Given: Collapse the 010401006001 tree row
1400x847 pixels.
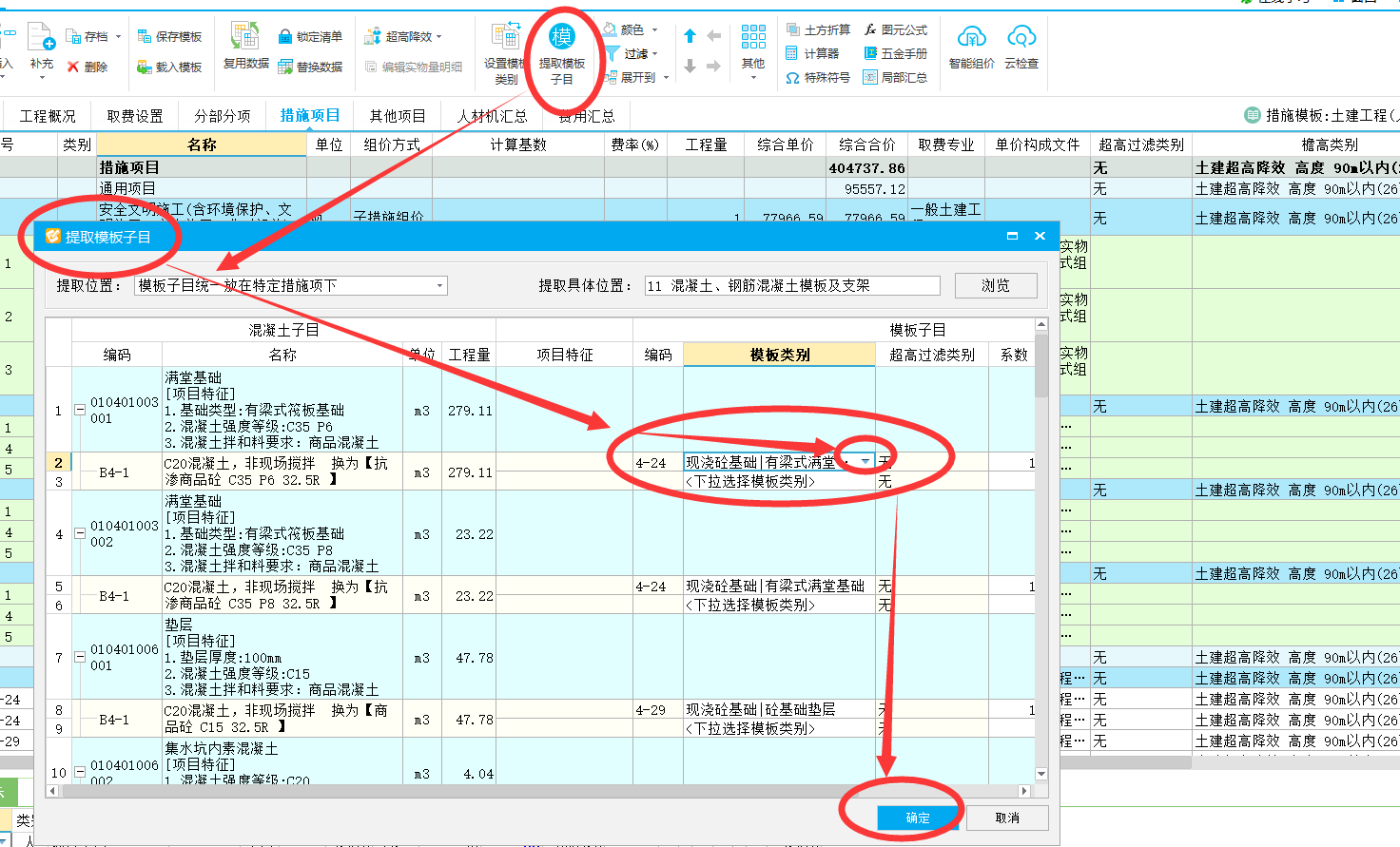Looking at the screenshot, I should (80, 658).
